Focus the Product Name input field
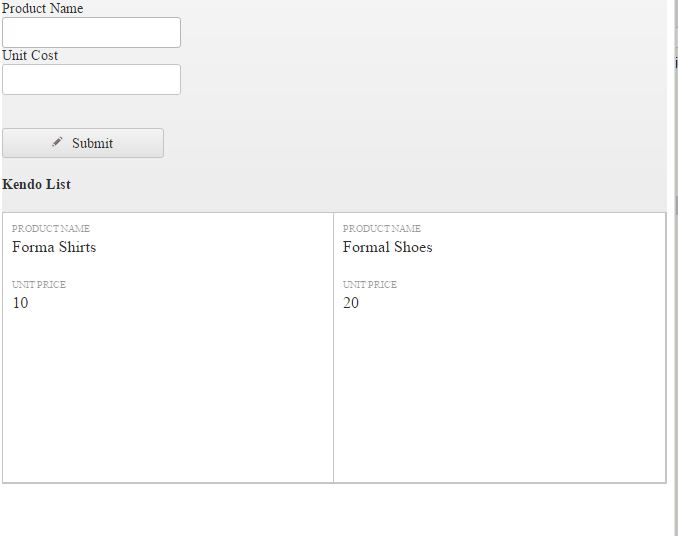678x536 pixels. [91, 32]
